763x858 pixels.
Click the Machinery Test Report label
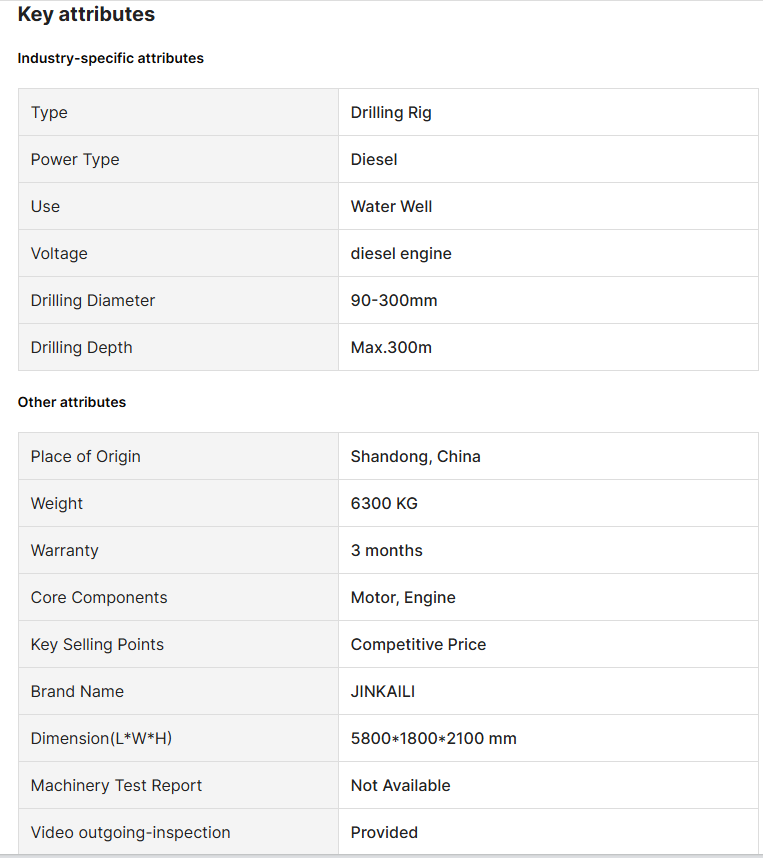[116, 786]
